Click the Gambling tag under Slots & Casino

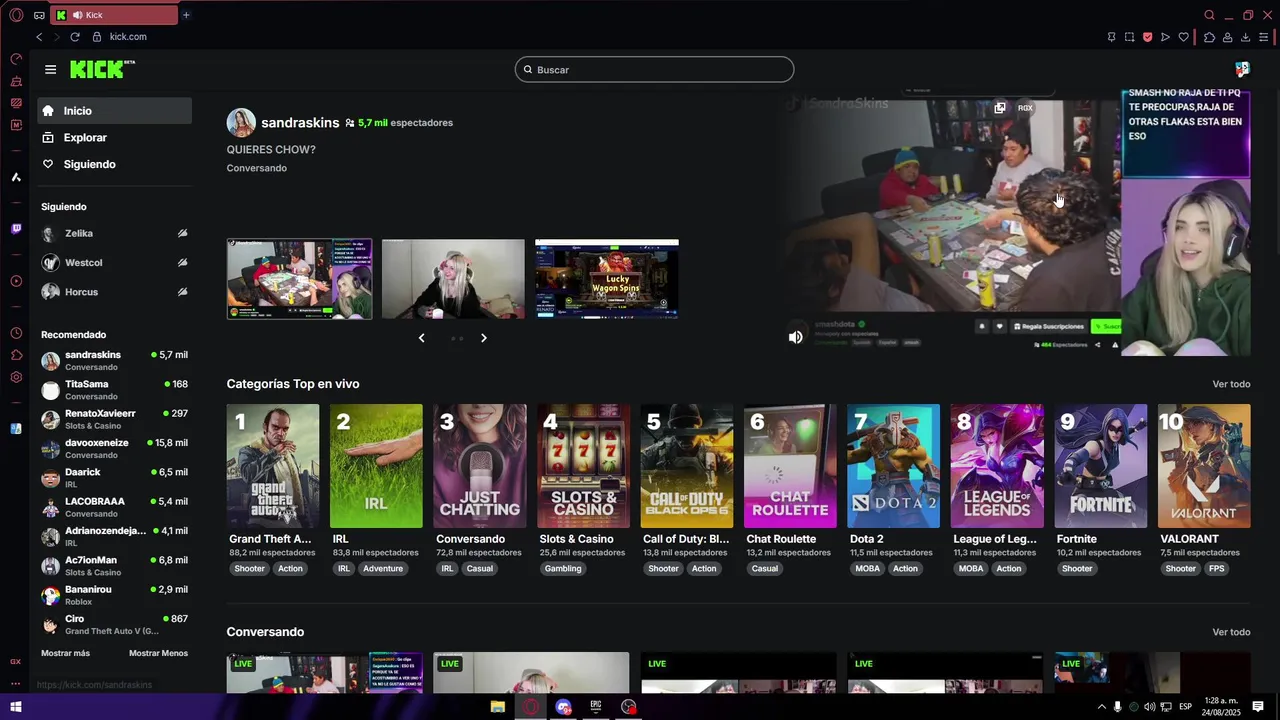click(x=563, y=569)
